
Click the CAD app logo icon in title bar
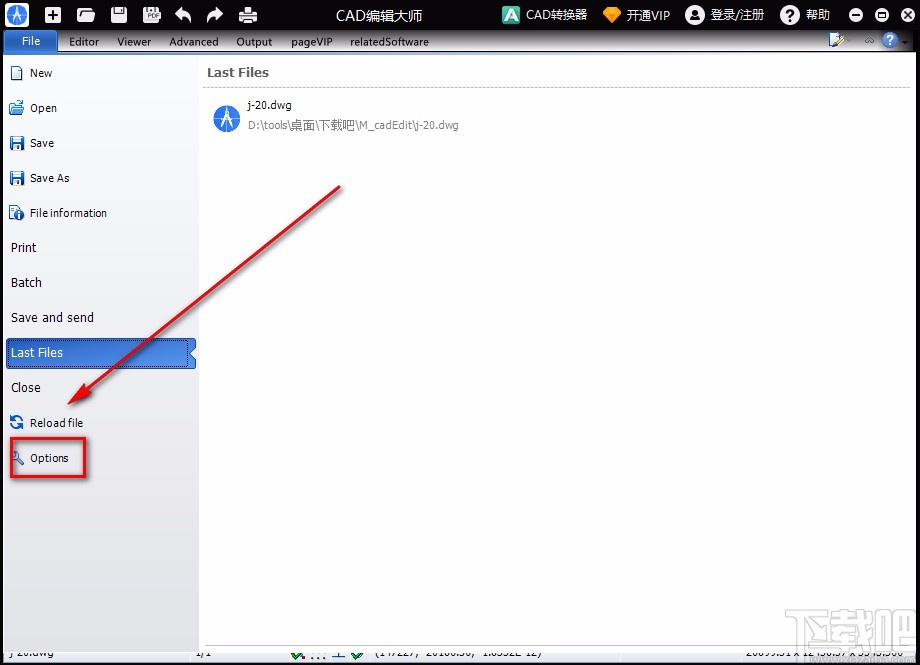[17, 15]
